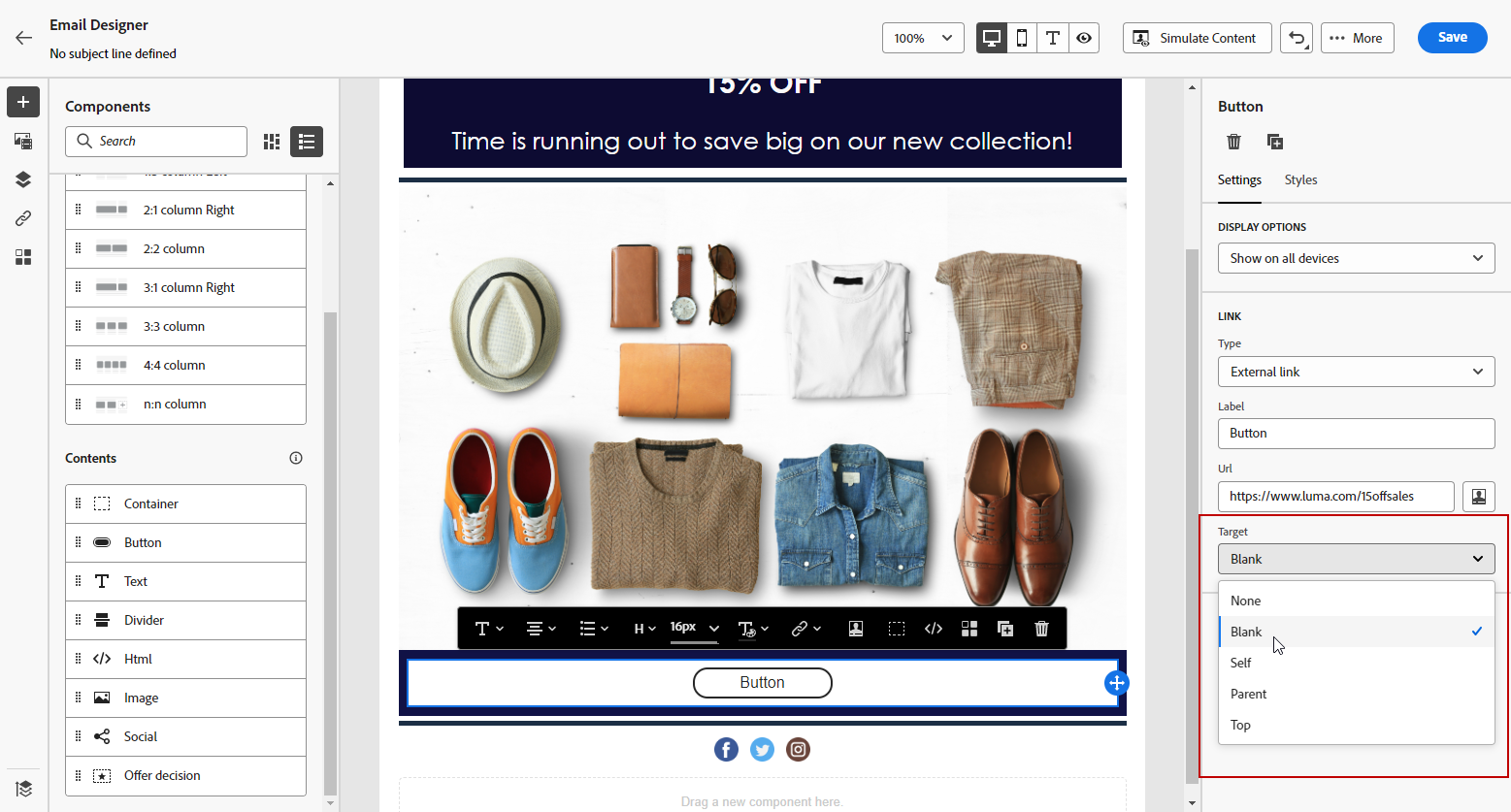The width and height of the screenshot is (1511, 812).
Task: Select Top from Target list
Action: [1356, 725]
